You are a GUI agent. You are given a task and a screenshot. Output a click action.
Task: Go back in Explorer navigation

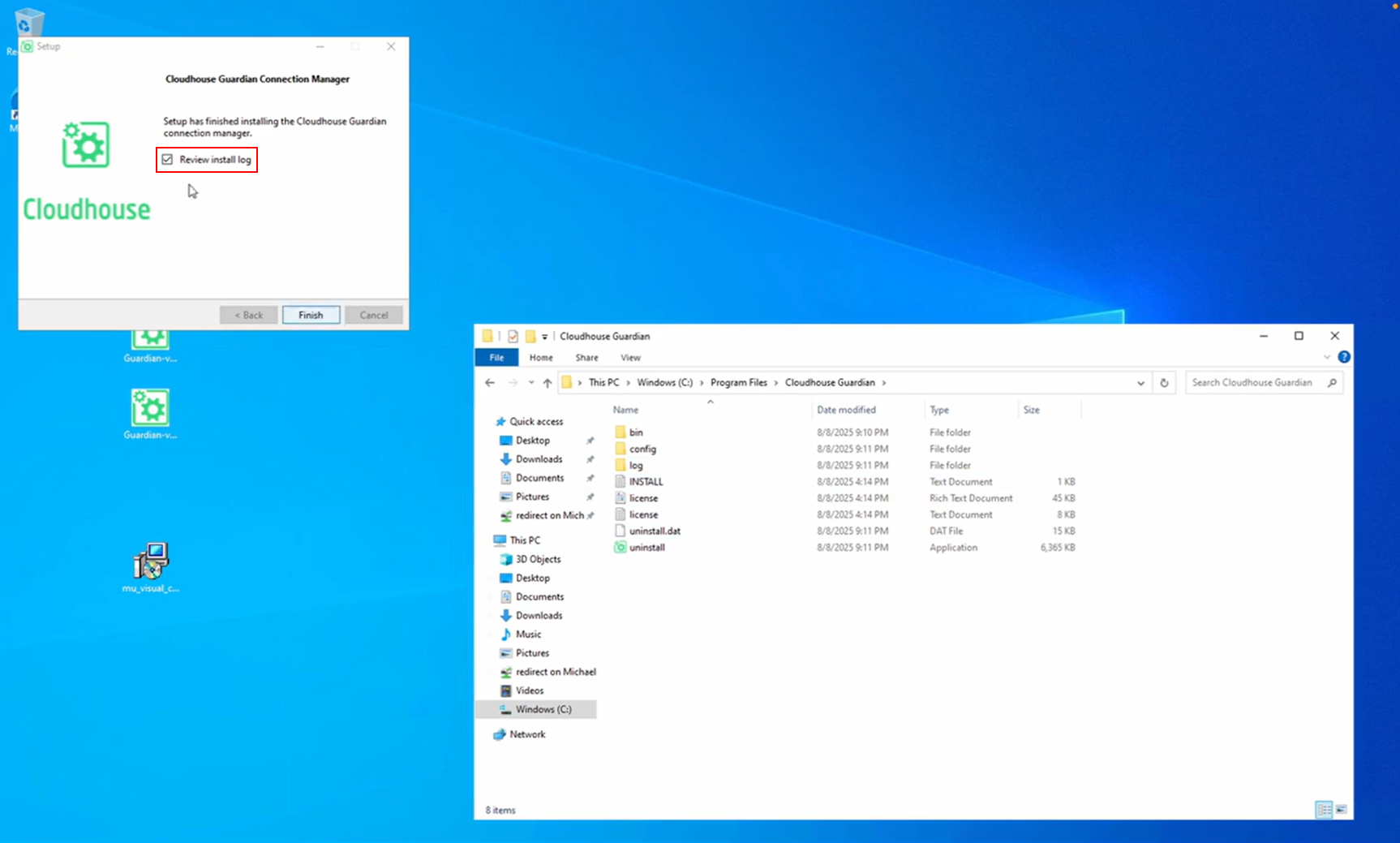(x=490, y=383)
